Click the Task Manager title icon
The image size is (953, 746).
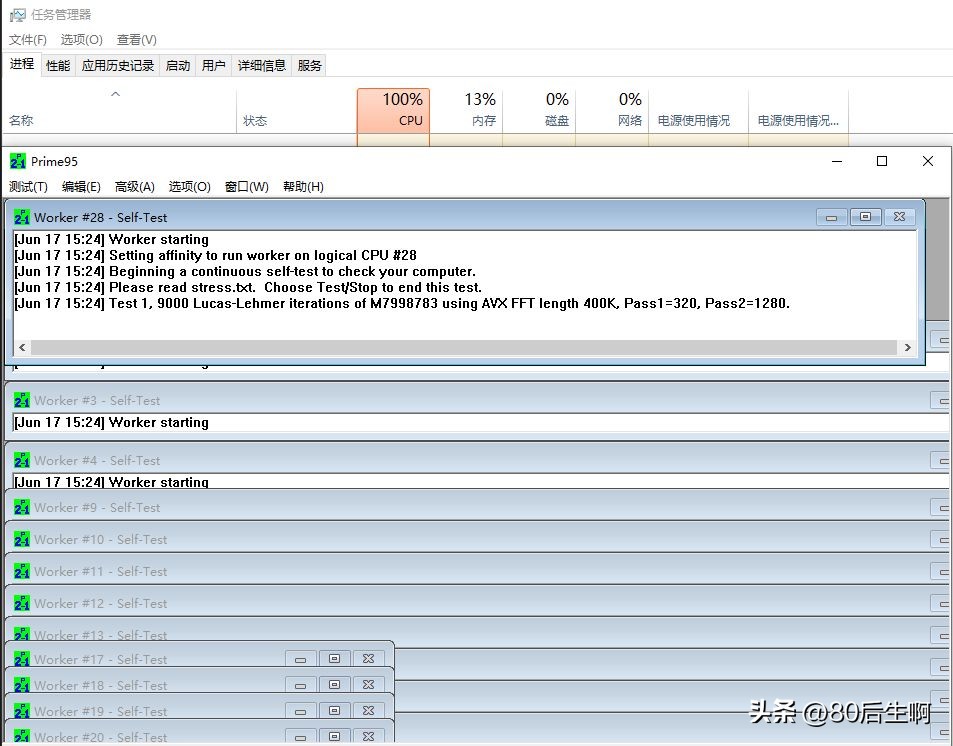pos(18,15)
